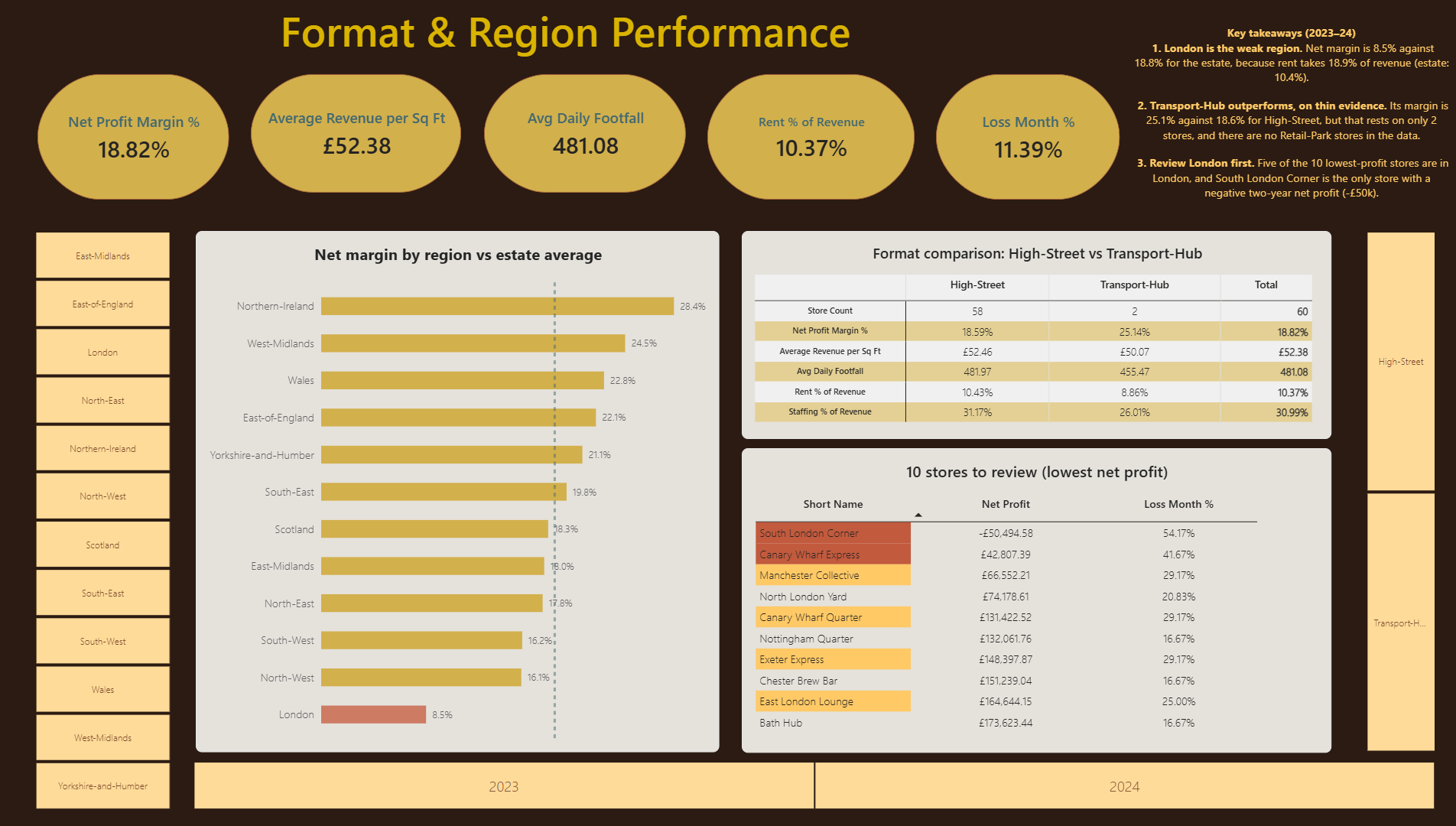Select the Loss Month % KPI card

tap(1028, 137)
